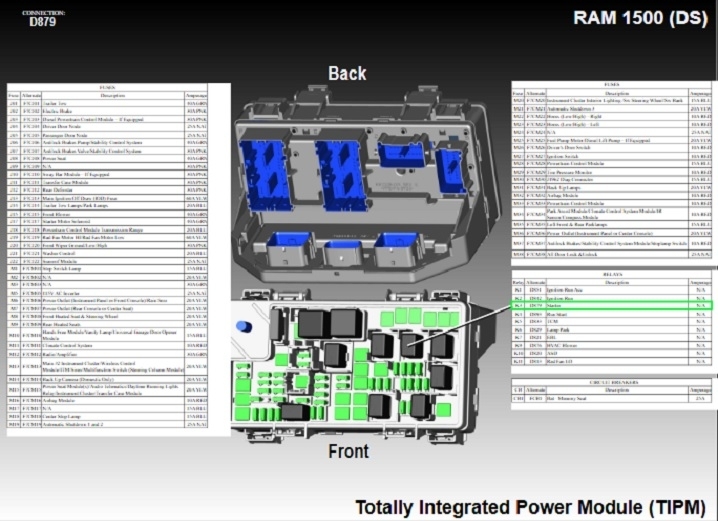Screen dimensions: 718x521
Task: Select the Rear Defroster fuse row
Action: click(x=107, y=190)
